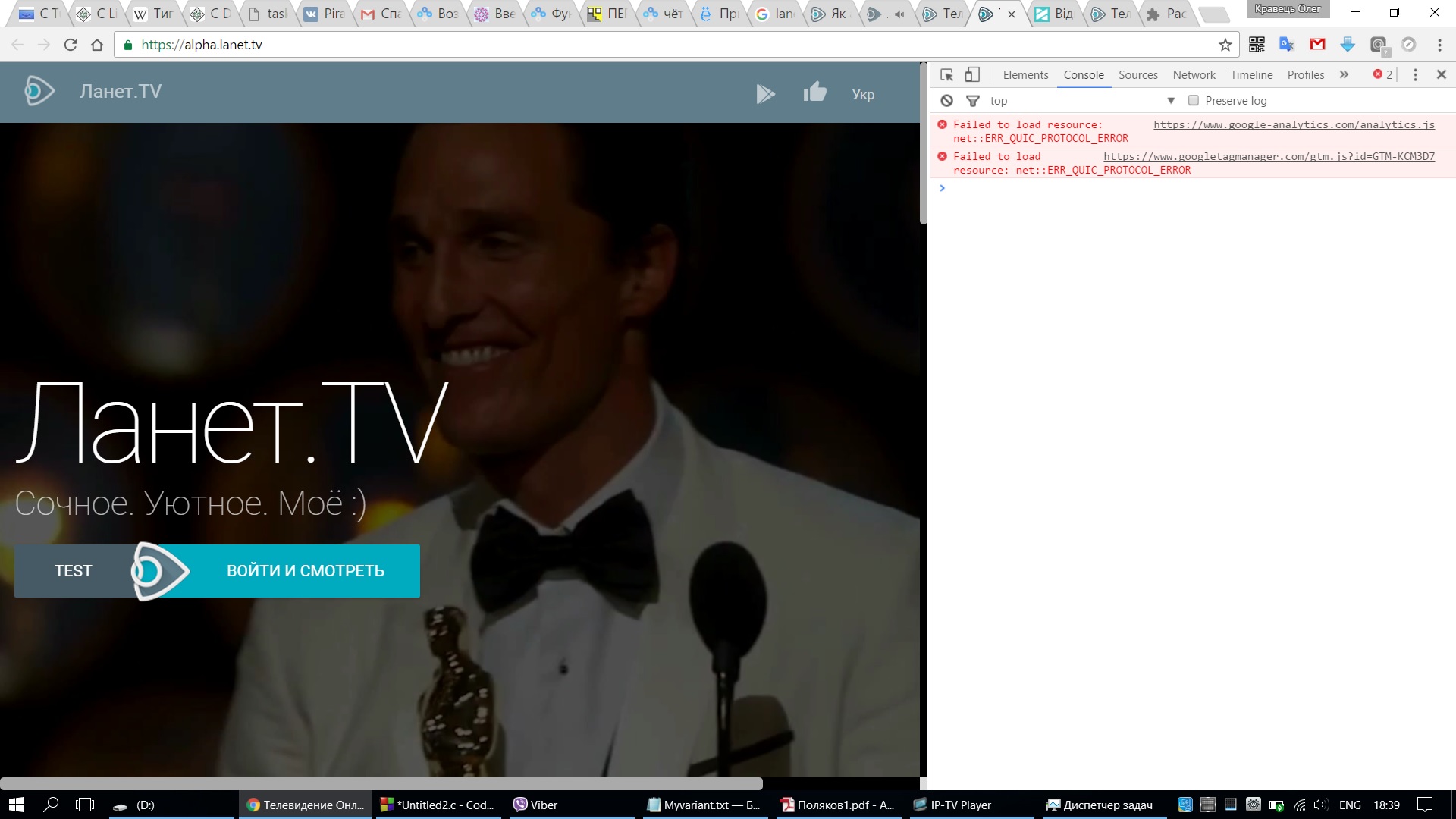The width and height of the screenshot is (1456, 819).
Task: Open the top context dropdown arrow
Action: (x=1171, y=100)
